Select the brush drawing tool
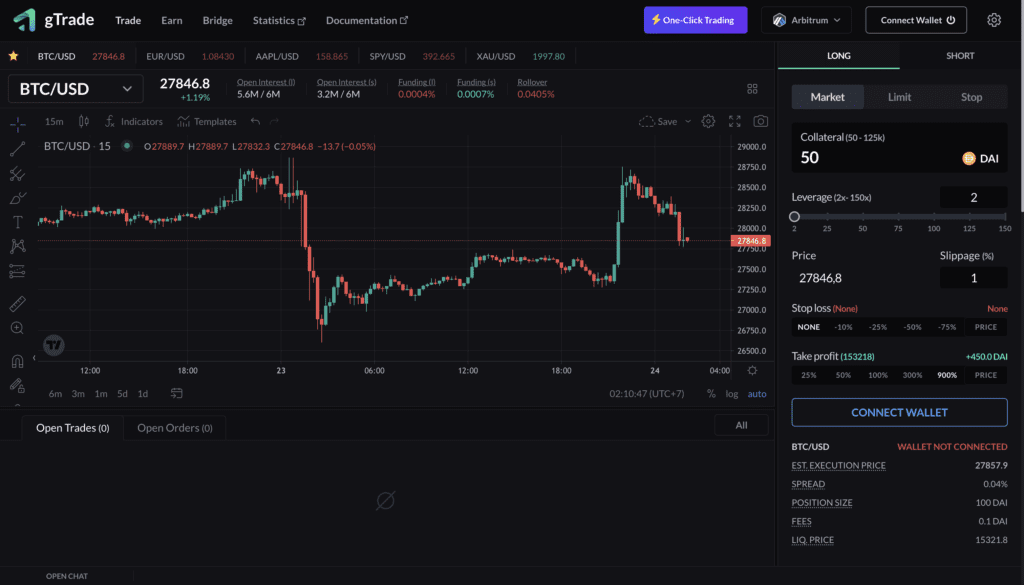 click(18, 197)
